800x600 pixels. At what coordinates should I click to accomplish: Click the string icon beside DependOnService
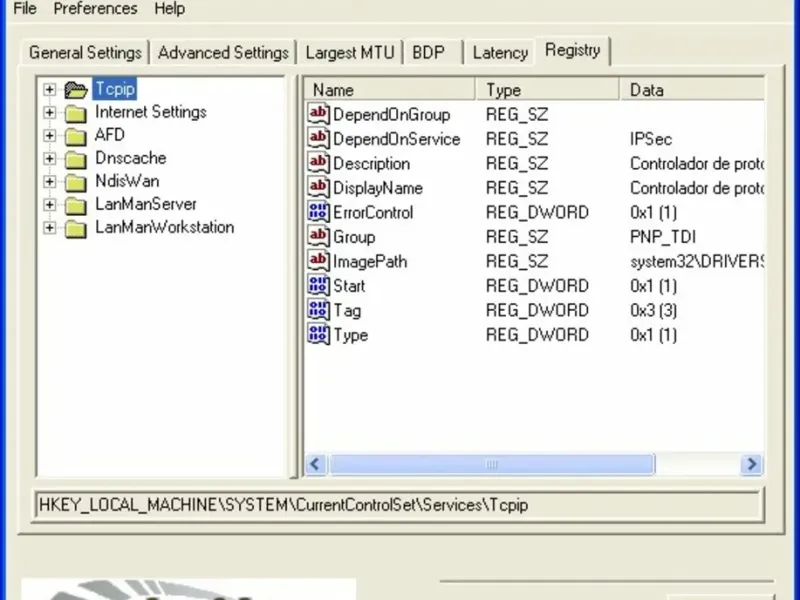coord(318,138)
